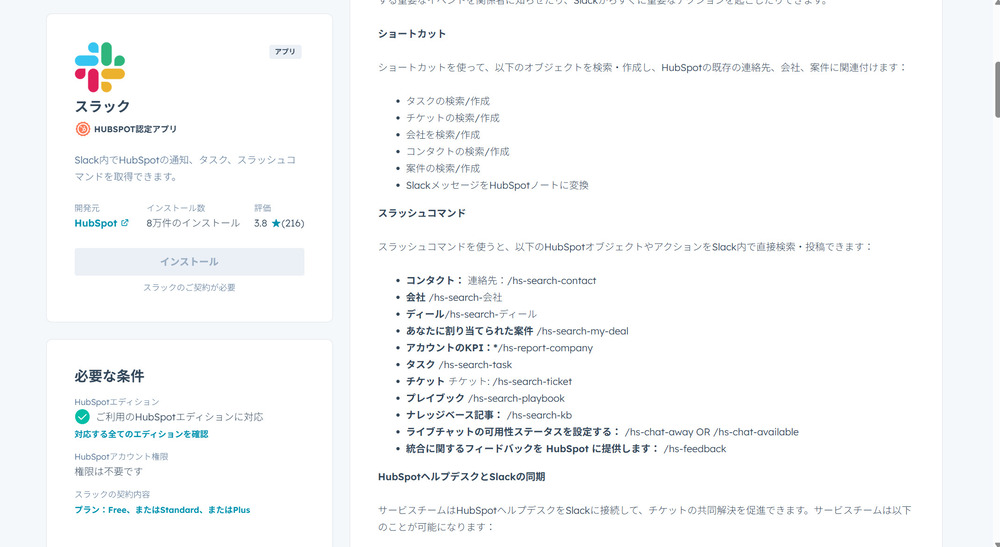Viewport: 1000px width, 547px height.
Task: Click the 権限は不要です text
Action: [109, 472]
